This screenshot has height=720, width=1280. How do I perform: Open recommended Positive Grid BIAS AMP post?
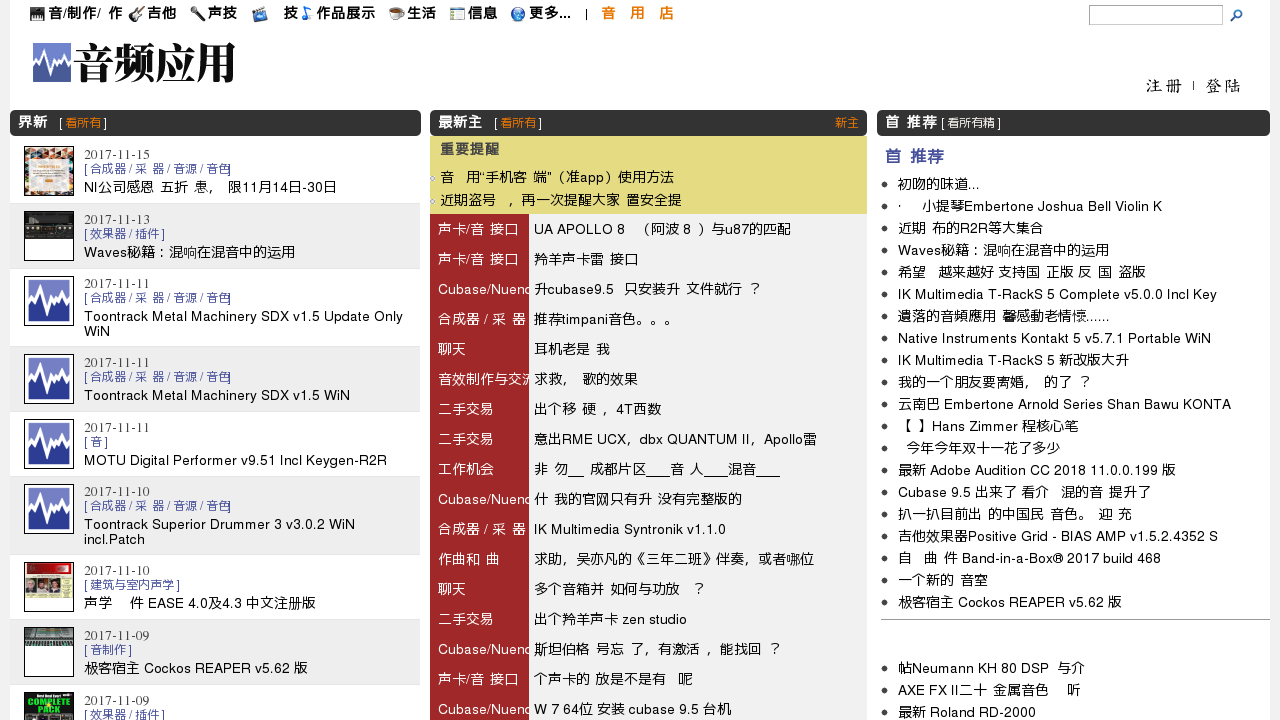pyautogui.click(x=1058, y=536)
